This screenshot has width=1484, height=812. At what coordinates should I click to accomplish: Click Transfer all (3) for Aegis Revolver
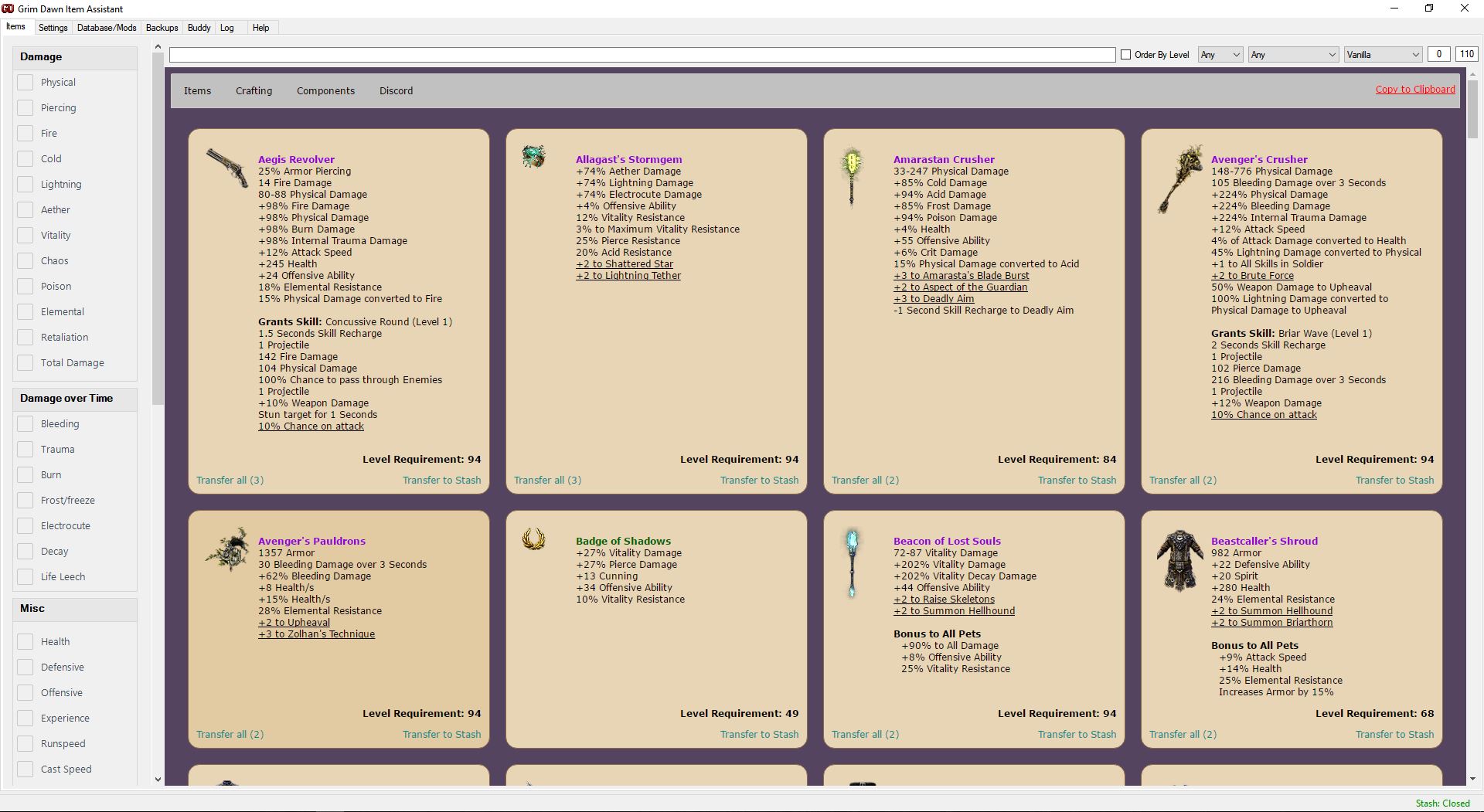(x=230, y=480)
